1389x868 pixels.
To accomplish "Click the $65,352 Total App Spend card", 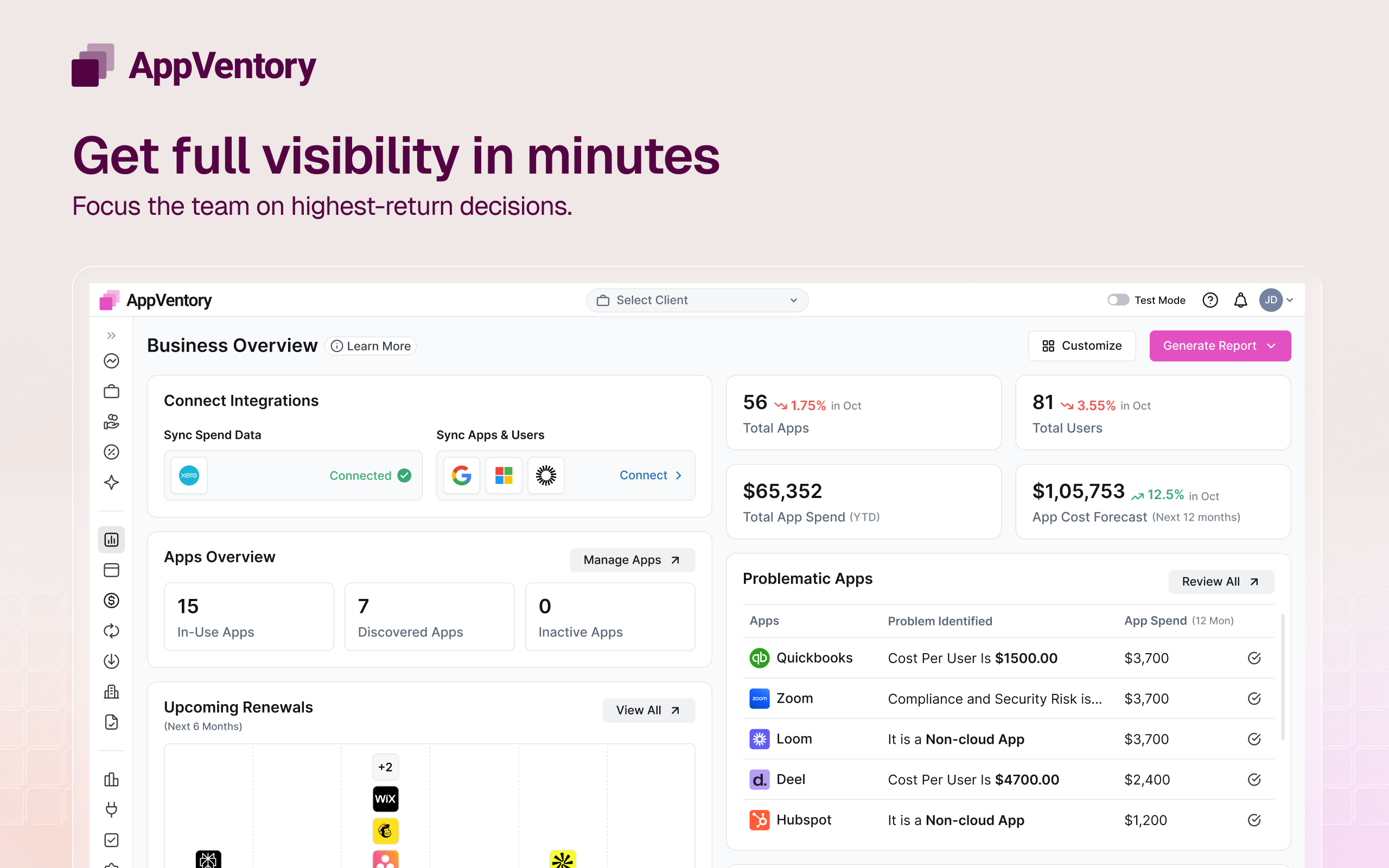I will pos(863,502).
